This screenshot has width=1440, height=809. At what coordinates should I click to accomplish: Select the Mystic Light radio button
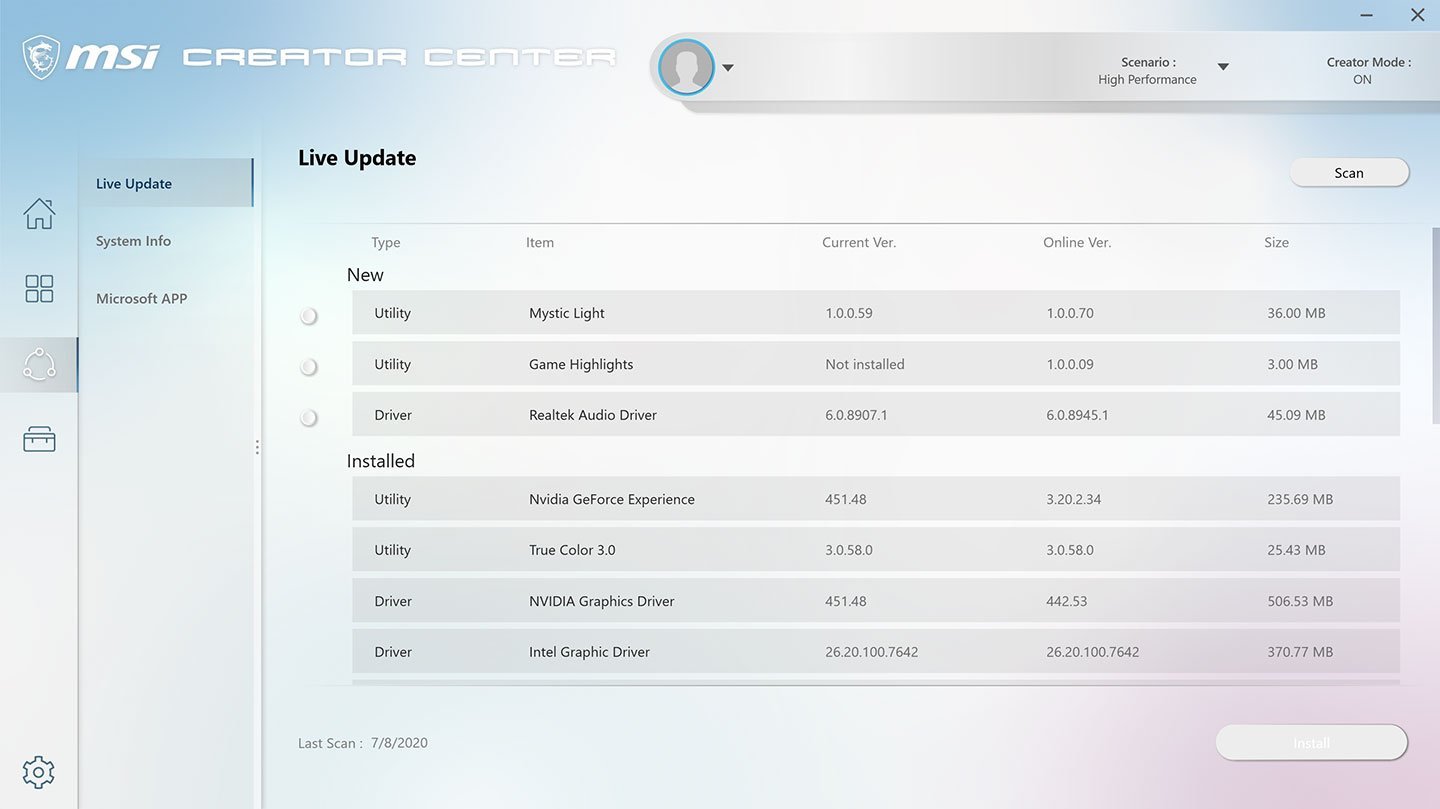click(x=309, y=316)
